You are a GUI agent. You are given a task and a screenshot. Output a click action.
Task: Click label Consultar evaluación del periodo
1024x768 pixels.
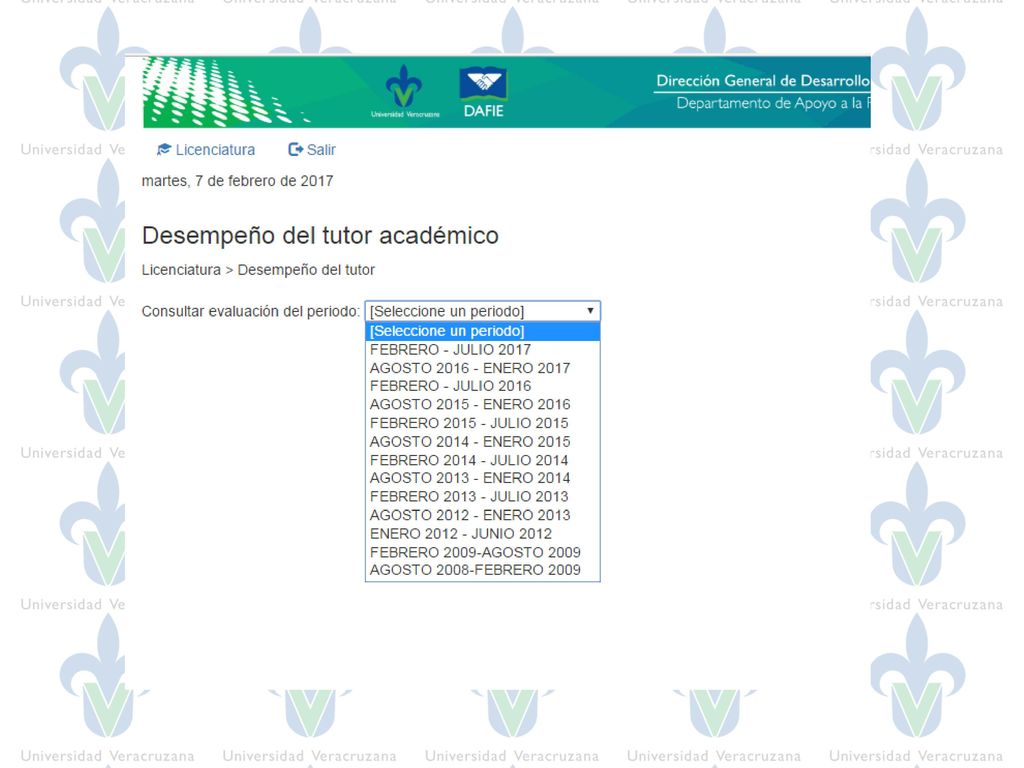click(251, 312)
